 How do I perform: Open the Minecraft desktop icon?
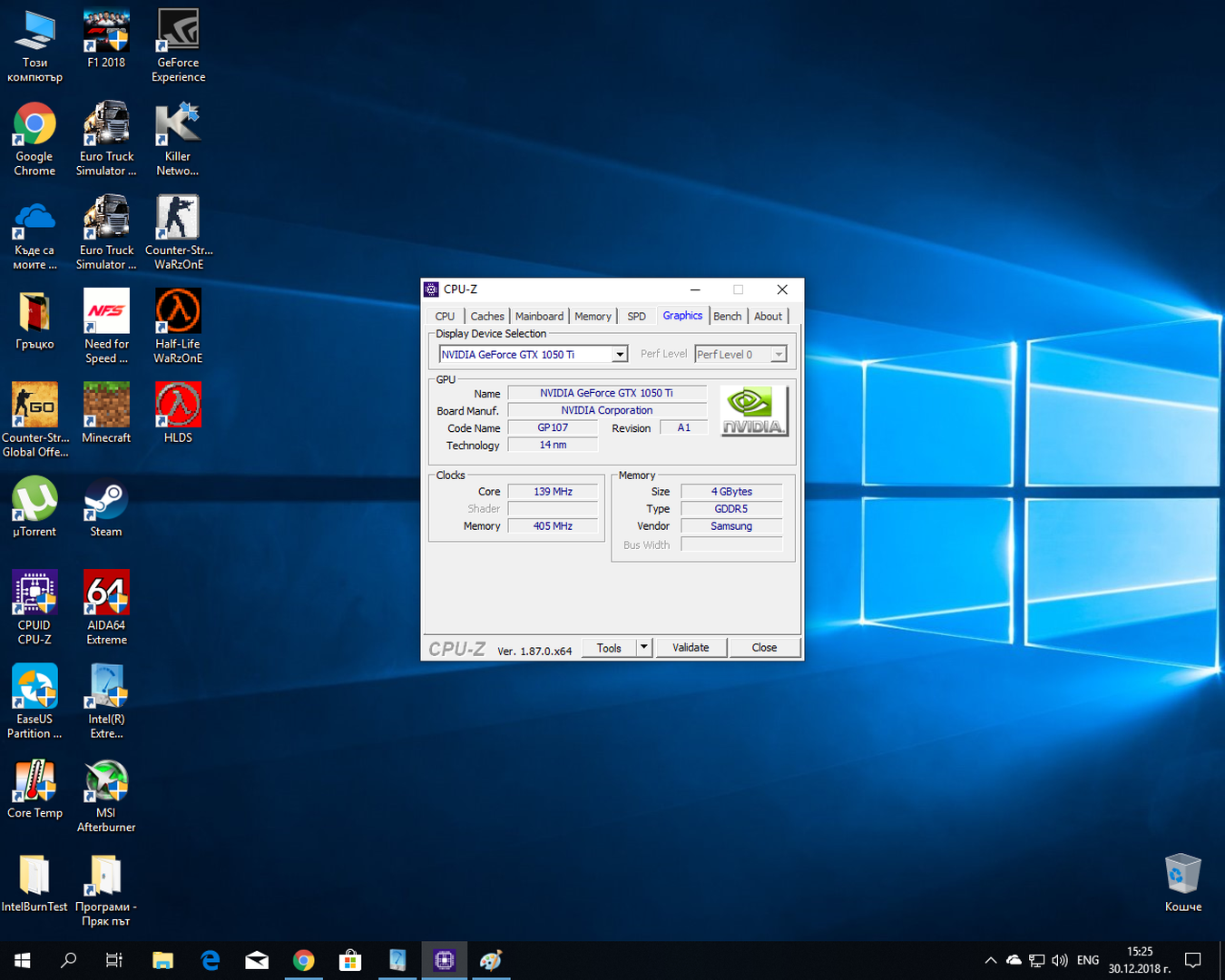pos(106,414)
